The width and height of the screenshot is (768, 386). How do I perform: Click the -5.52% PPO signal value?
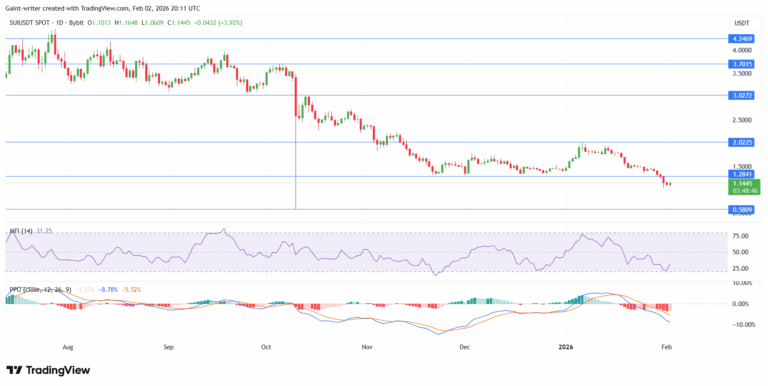[132, 290]
